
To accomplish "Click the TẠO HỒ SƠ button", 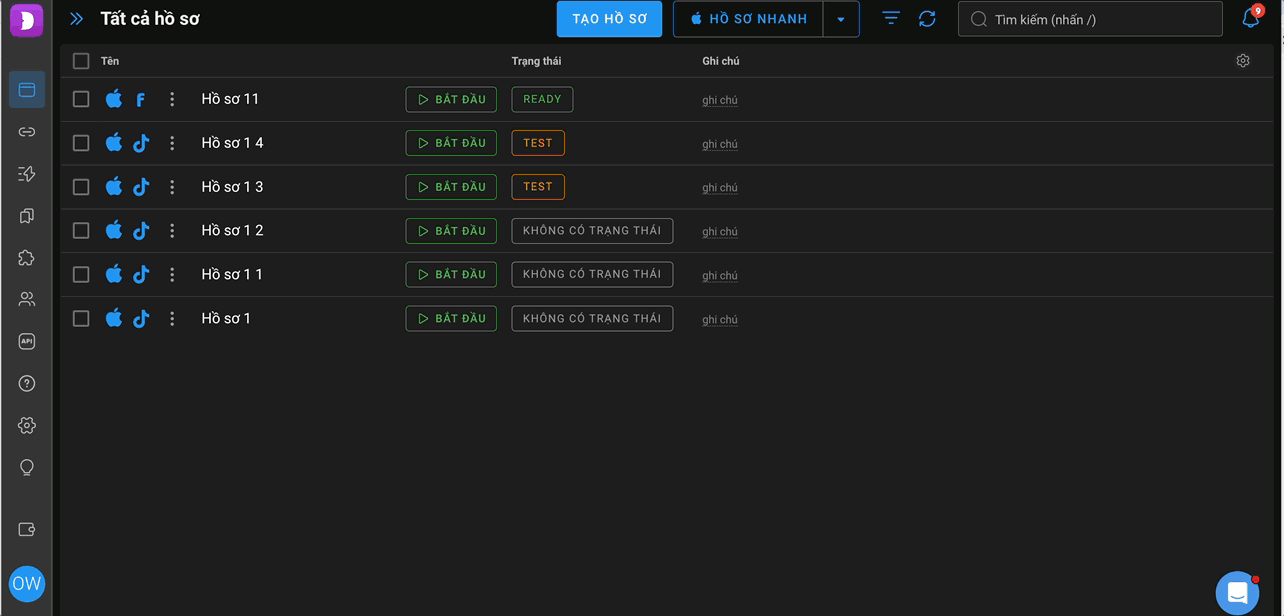I will click(x=610, y=19).
